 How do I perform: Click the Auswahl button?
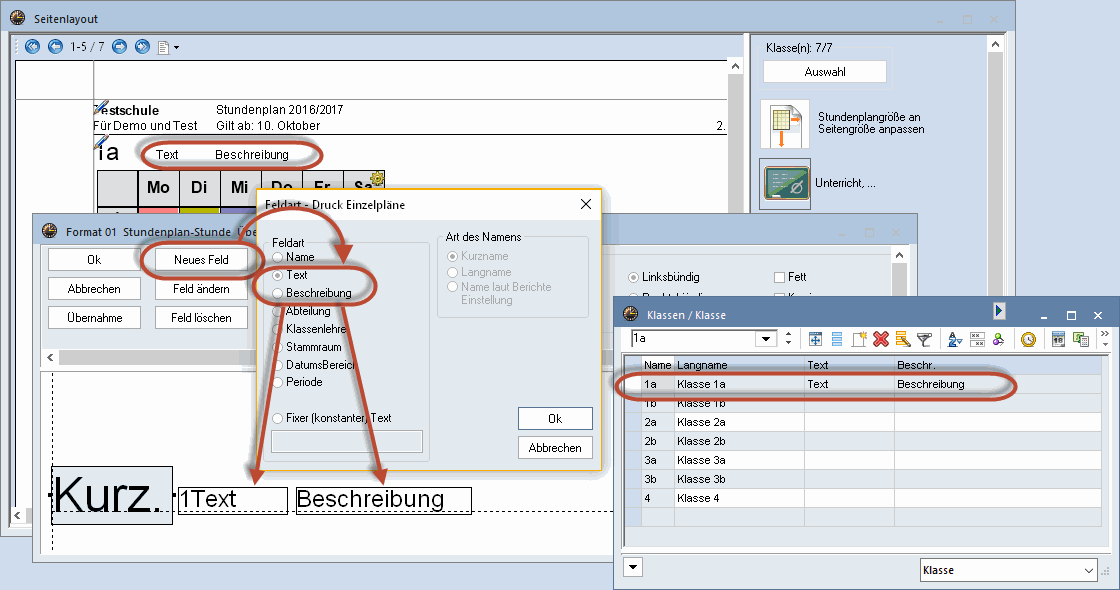click(x=825, y=71)
